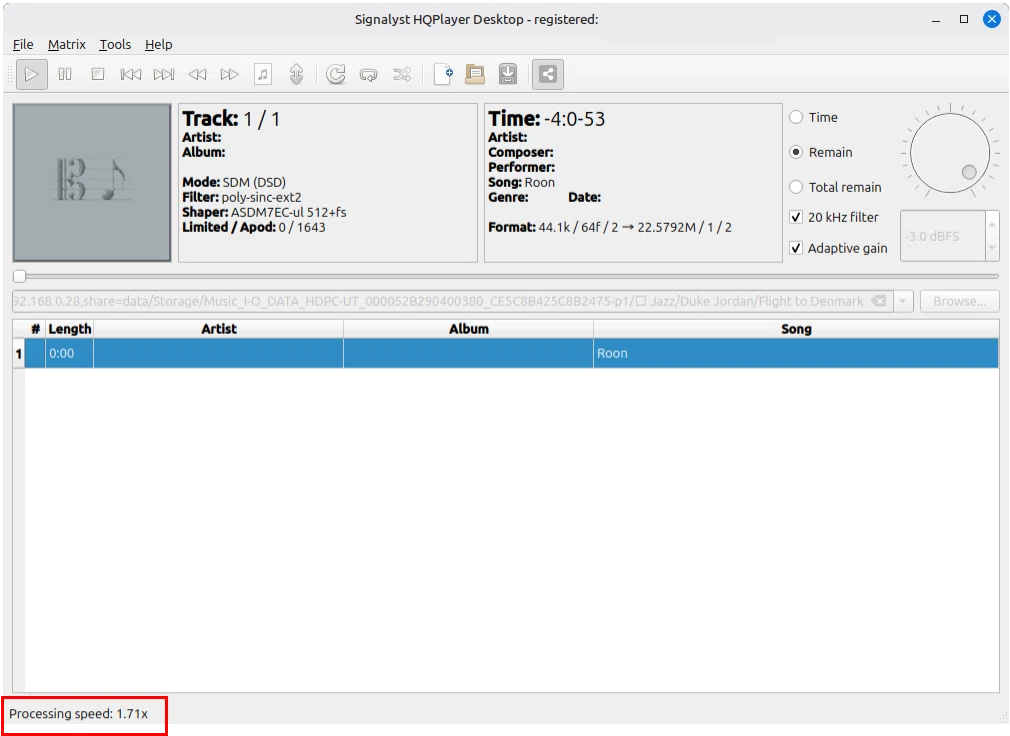The image size is (1010, 736).
Task: Click the circular arrow refresh icon
Action: coord(336,75)
